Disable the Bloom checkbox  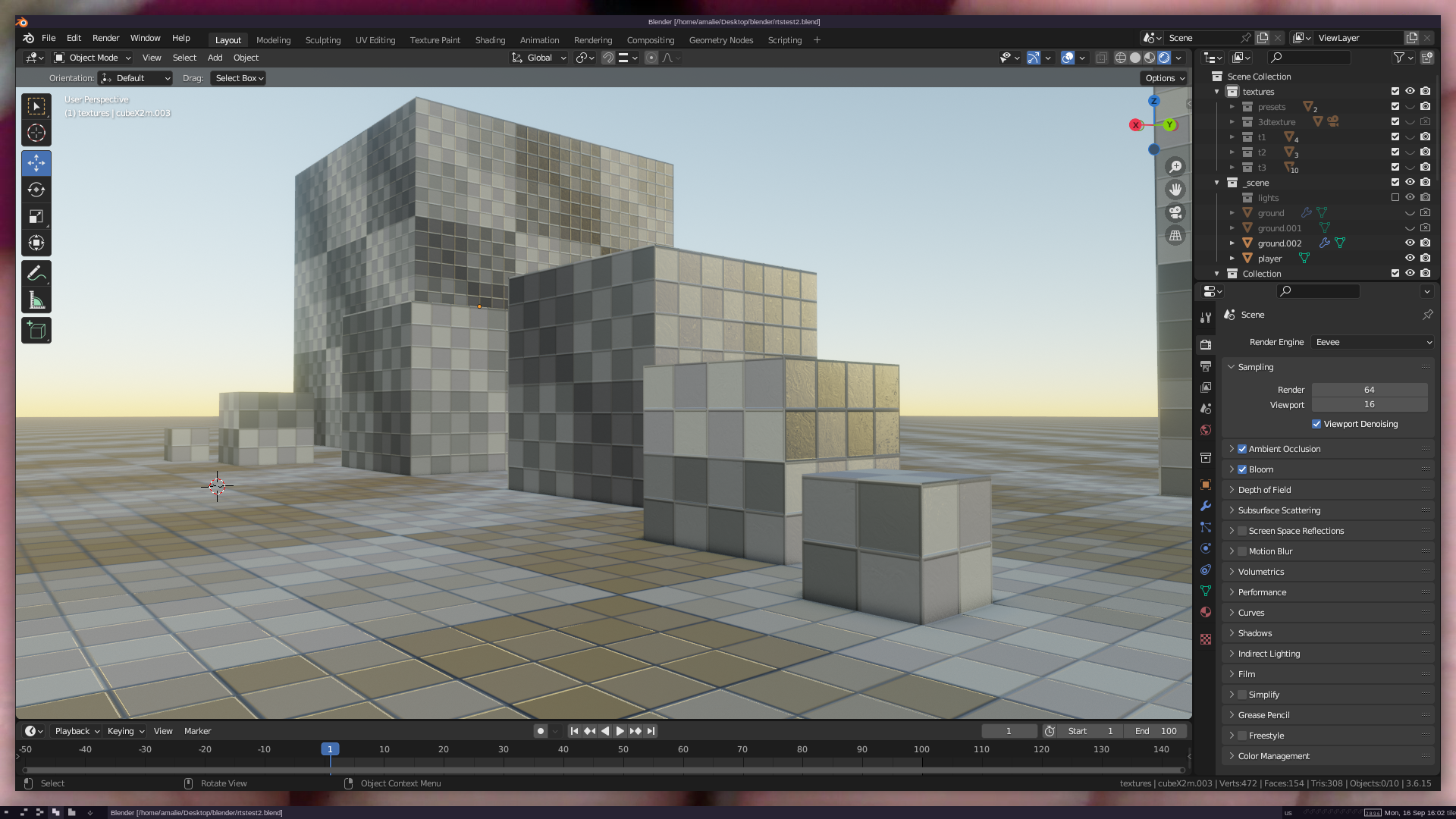click(x=1242, y=469)
